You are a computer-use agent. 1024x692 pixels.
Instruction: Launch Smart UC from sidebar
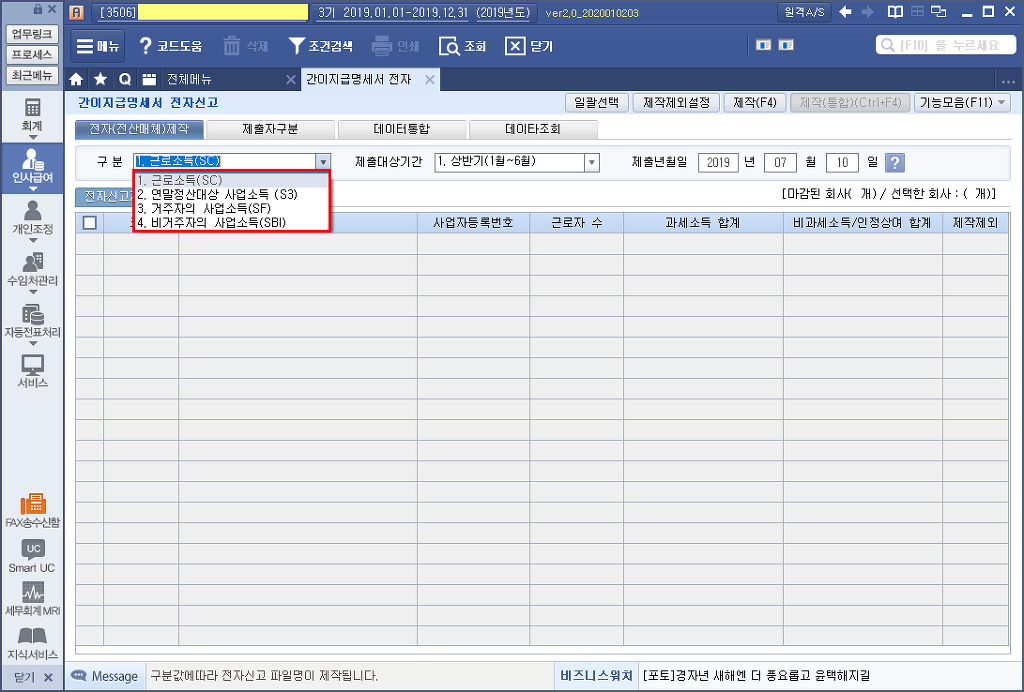click(x=33, y=555)
